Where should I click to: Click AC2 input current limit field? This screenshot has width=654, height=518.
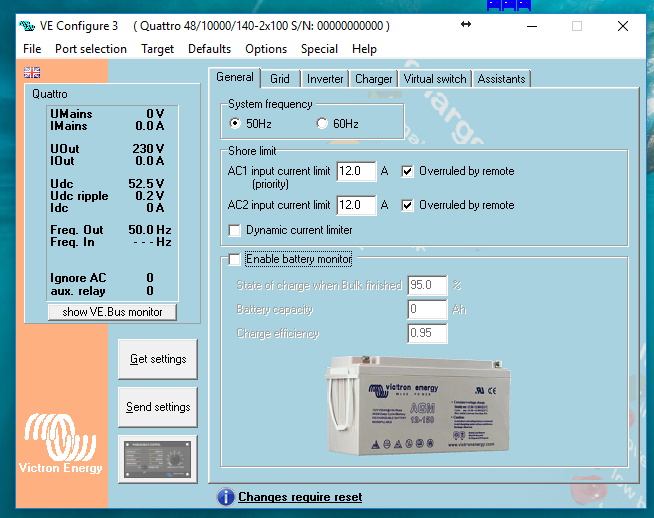[x=356, y=205]
